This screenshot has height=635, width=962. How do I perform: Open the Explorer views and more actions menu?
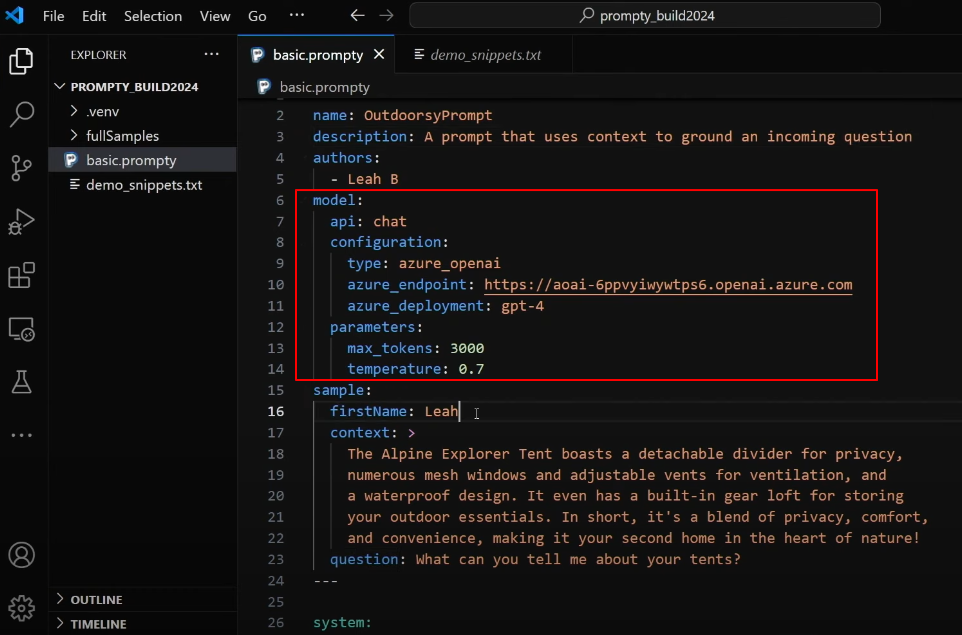click(212, 55)
